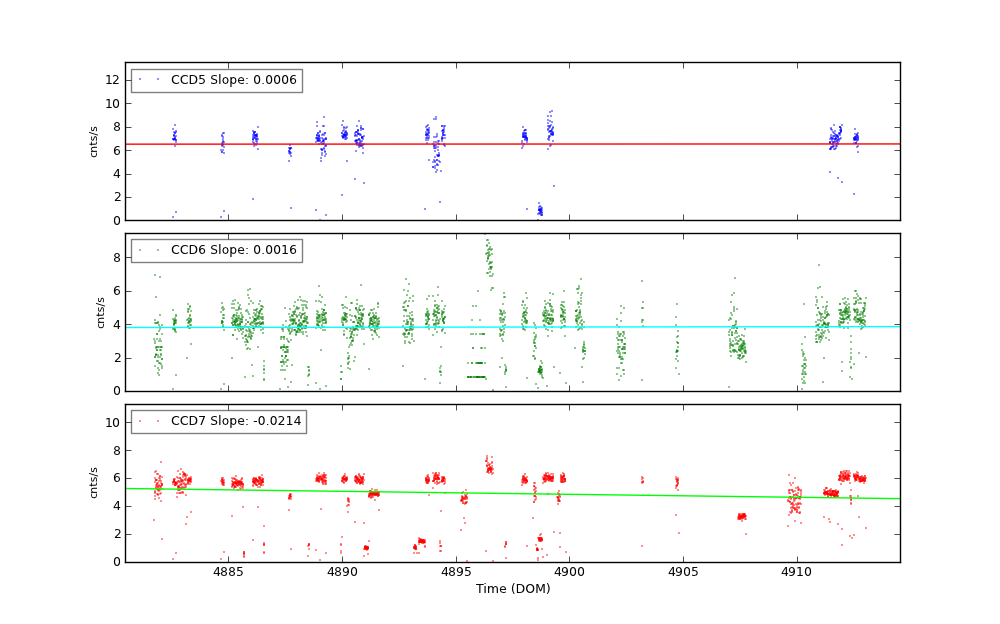Viewport: 1000px width, 624px height.
Task: Click the 12 tick label on CCD5 y-axis
Action: [x=112, y=80]
